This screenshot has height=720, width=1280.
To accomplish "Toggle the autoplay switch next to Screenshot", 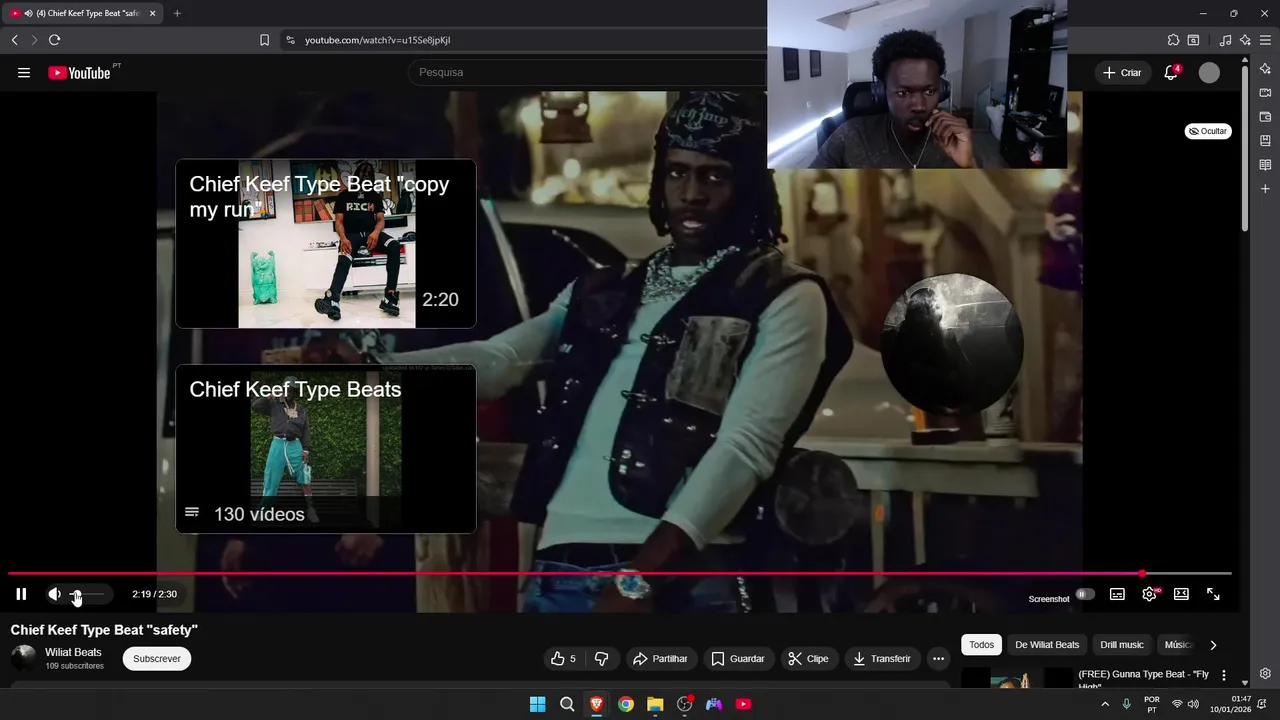I will (x=1085, y=594).
